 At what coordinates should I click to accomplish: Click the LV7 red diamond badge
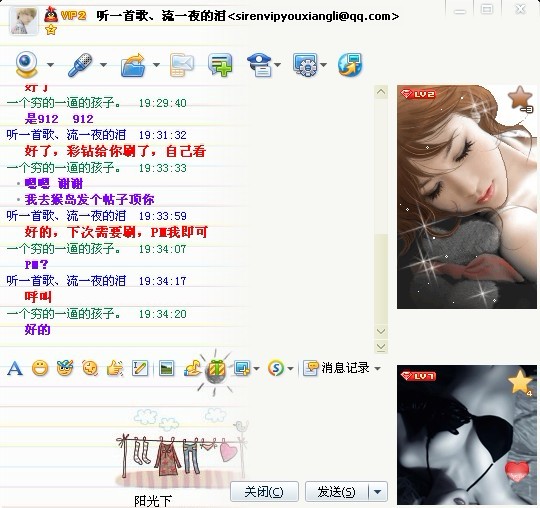click(x=418, y=375)
